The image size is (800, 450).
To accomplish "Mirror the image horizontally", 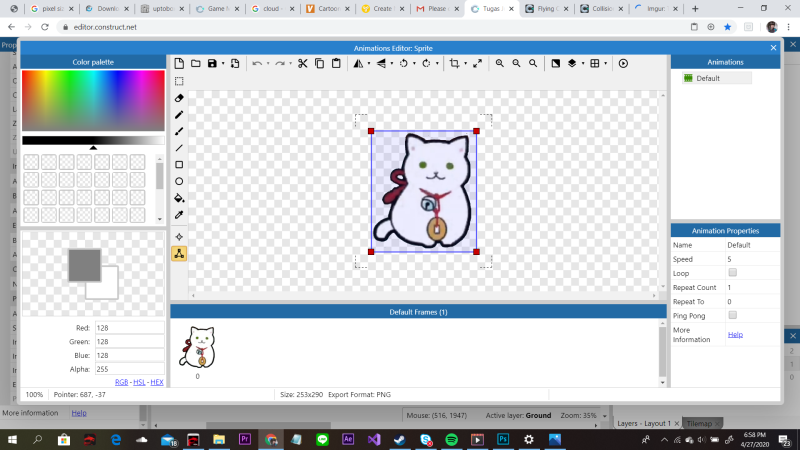I will click(358, 63).
